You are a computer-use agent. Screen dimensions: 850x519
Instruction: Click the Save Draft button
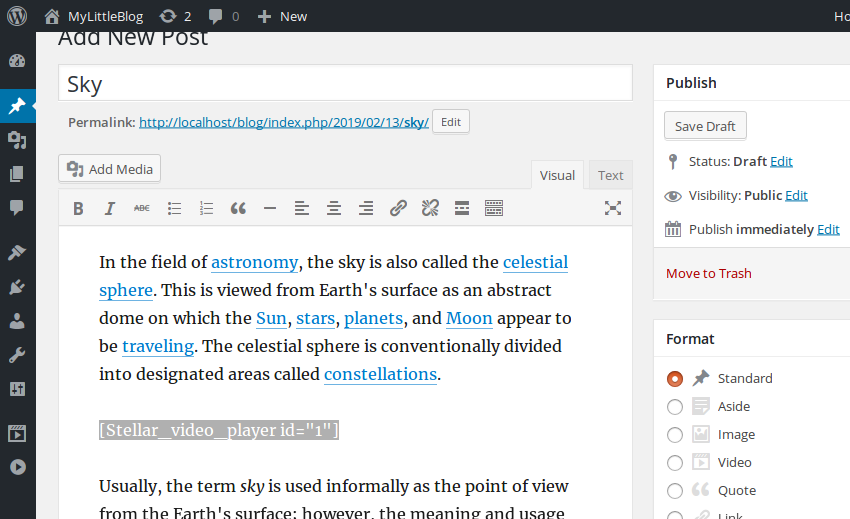click(x=705, y=126)
